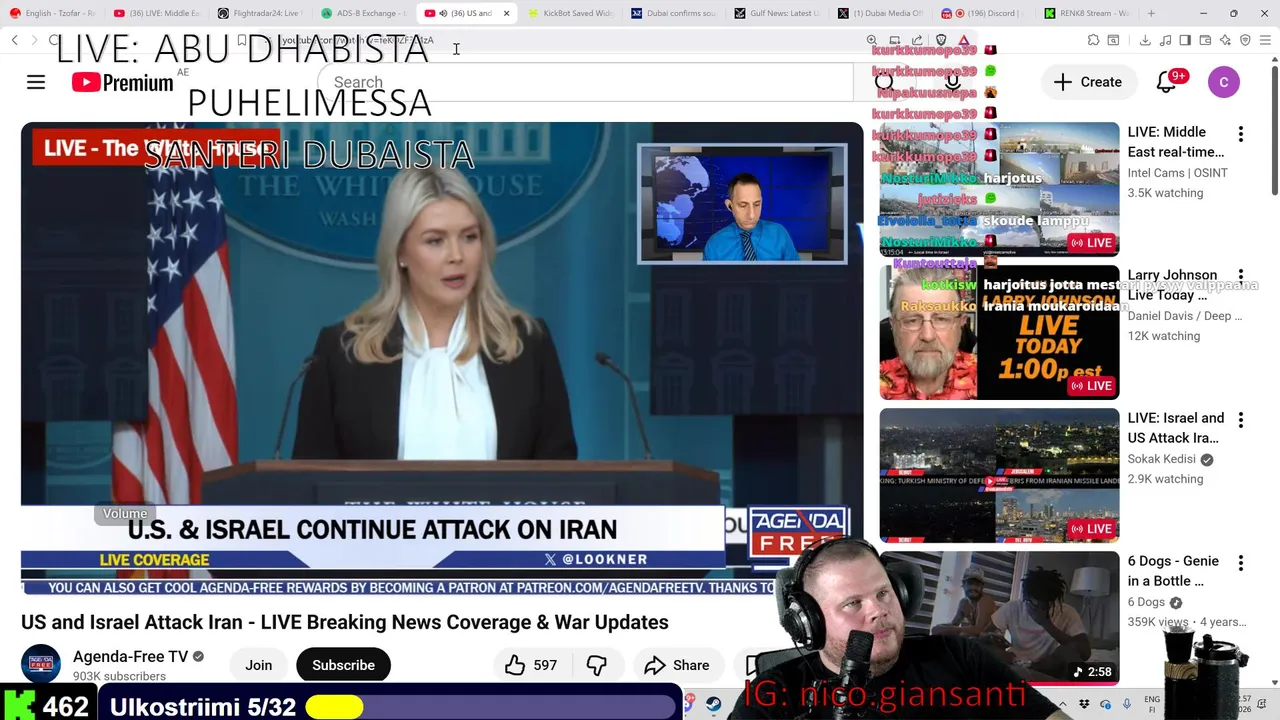Open the browser downloads icon

pyautogui.click(x=1145, y=40)
